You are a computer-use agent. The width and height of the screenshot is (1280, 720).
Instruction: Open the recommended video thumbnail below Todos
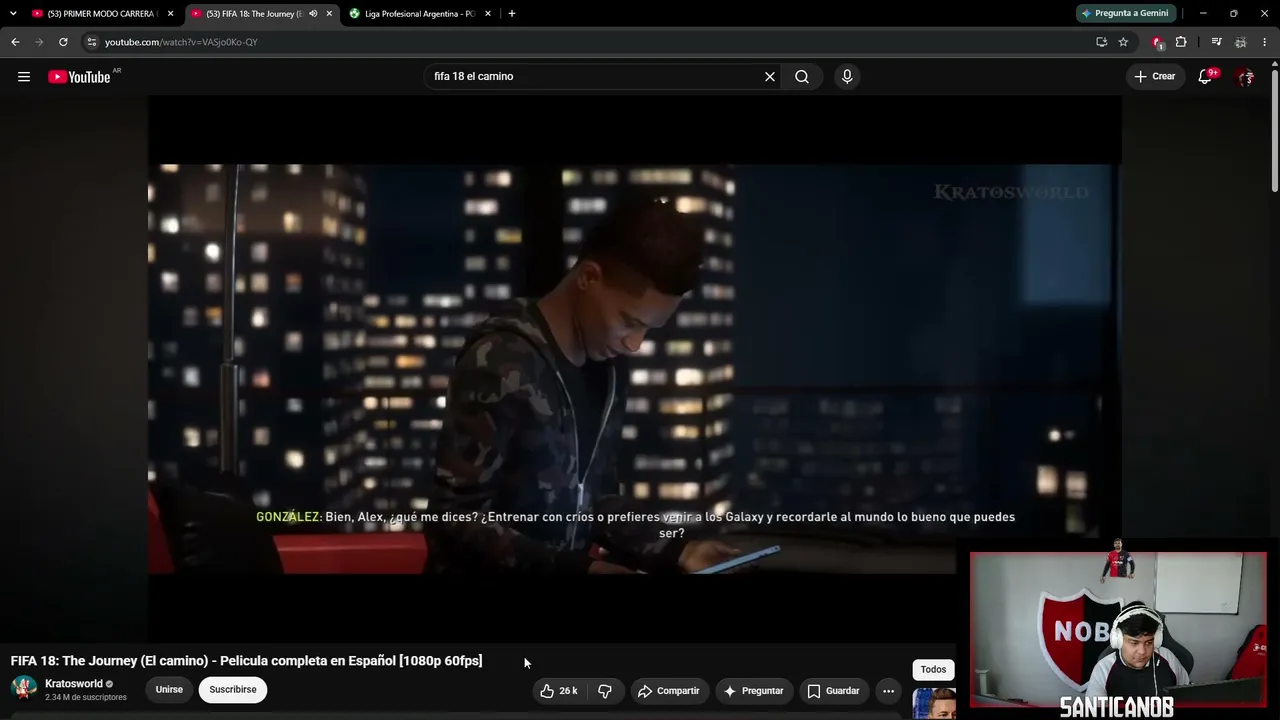[x=934, y=703]
